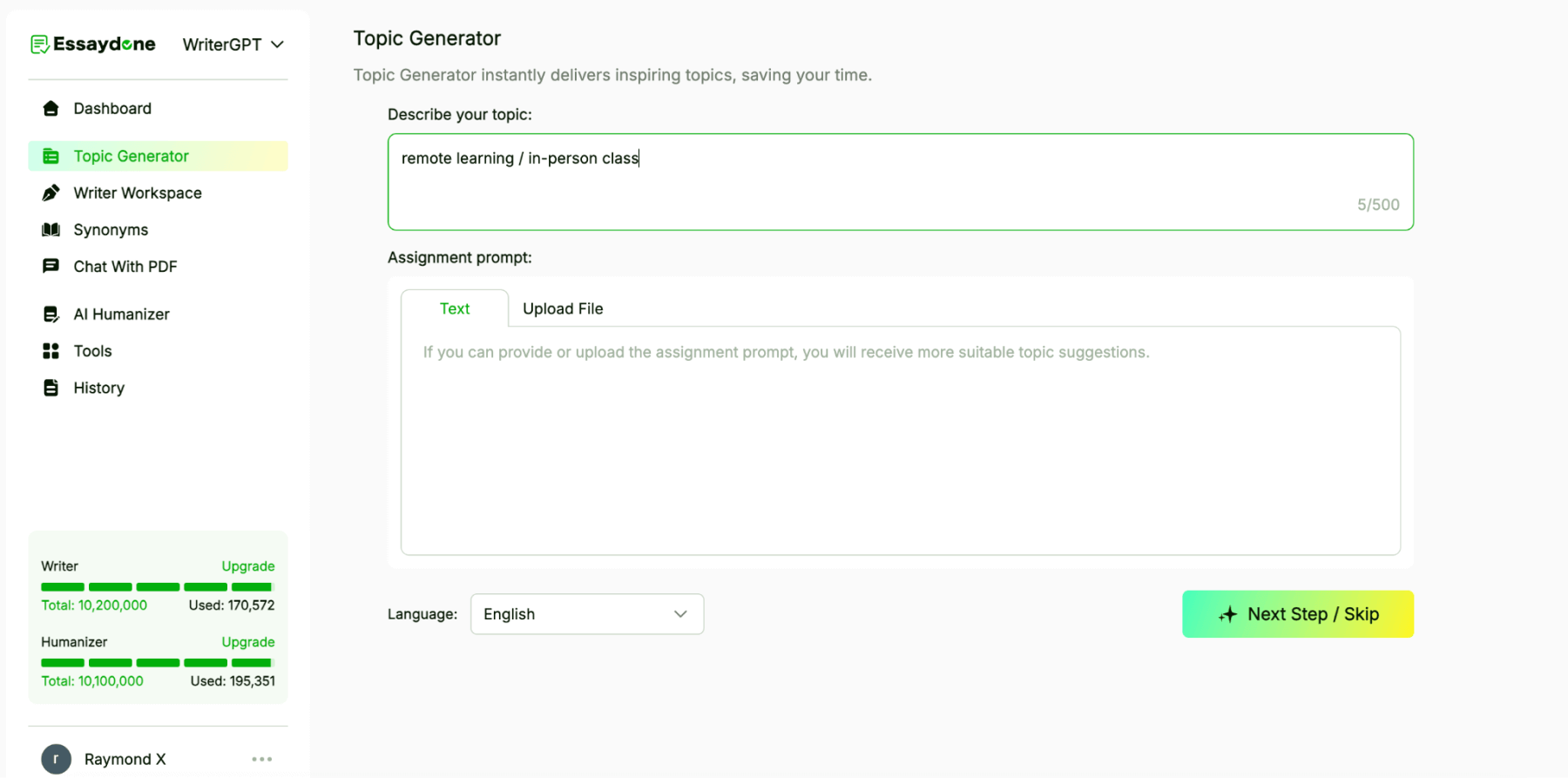Image resolution: width=1568 pixels, height=778 pixels.
Task: Click the Next Step / Skip button
Action: point(1297,614)
